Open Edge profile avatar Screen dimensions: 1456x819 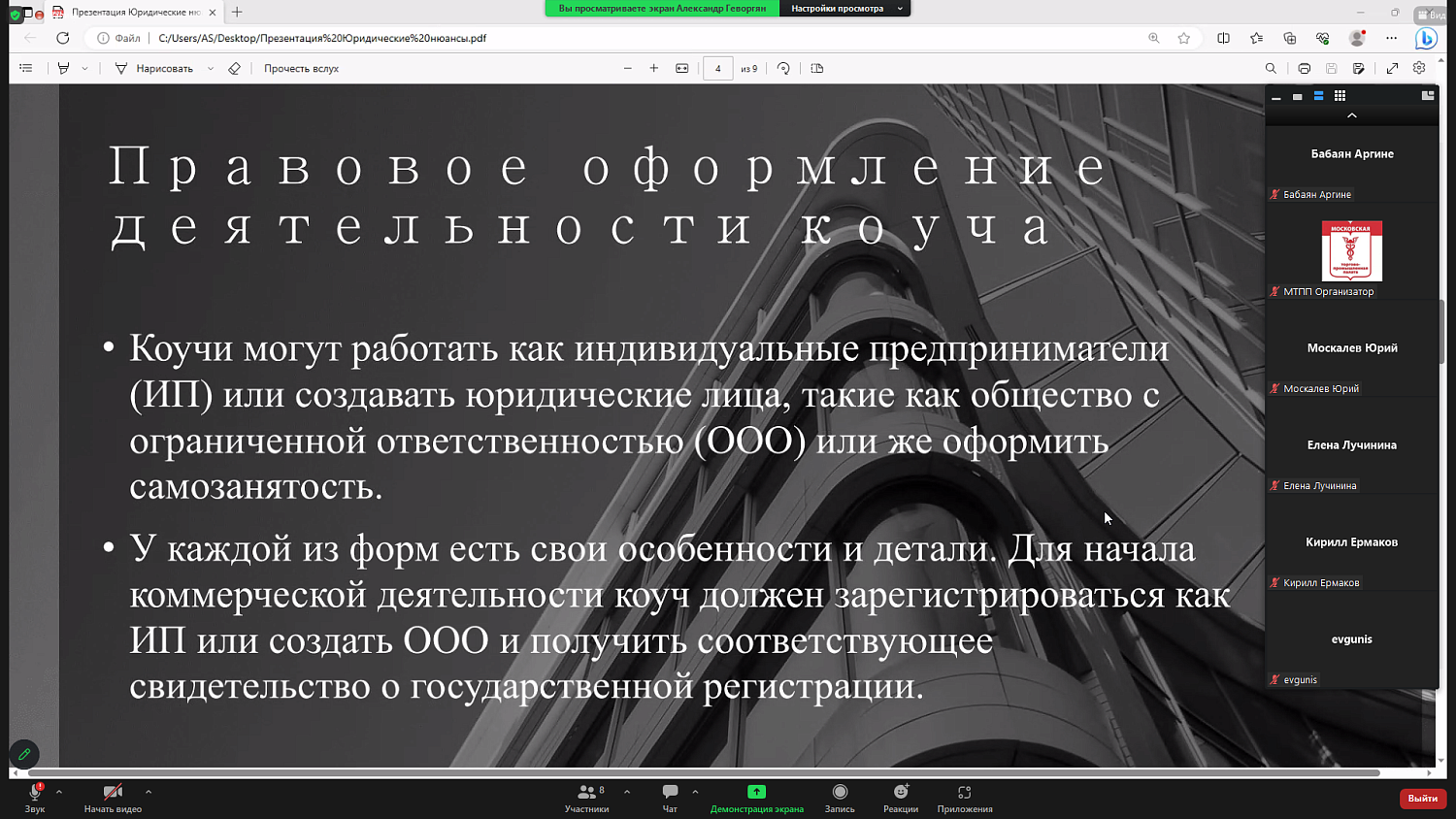(x=1357, y=38)
